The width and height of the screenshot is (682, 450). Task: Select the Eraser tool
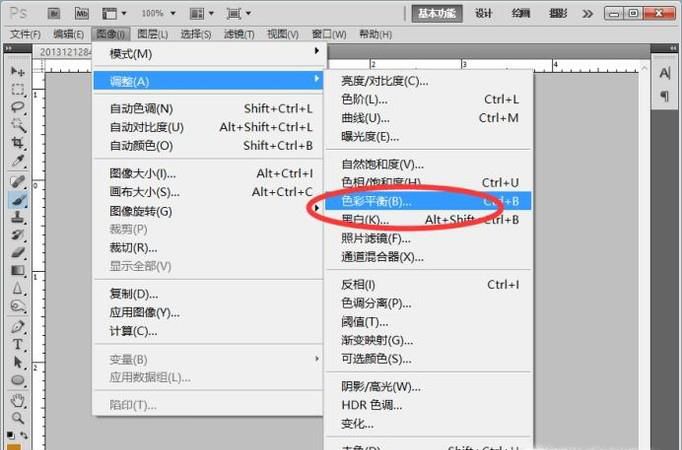(x=17, y=253)
